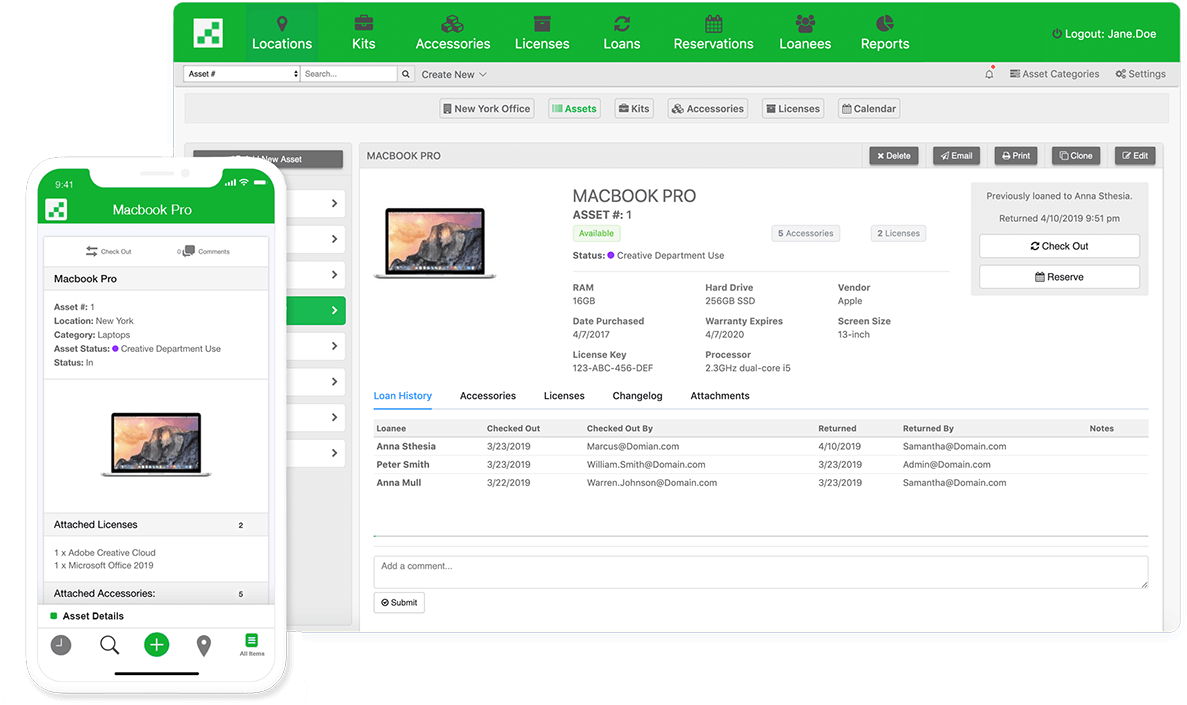Switch to the Attachments tab

tap(719, 396)
